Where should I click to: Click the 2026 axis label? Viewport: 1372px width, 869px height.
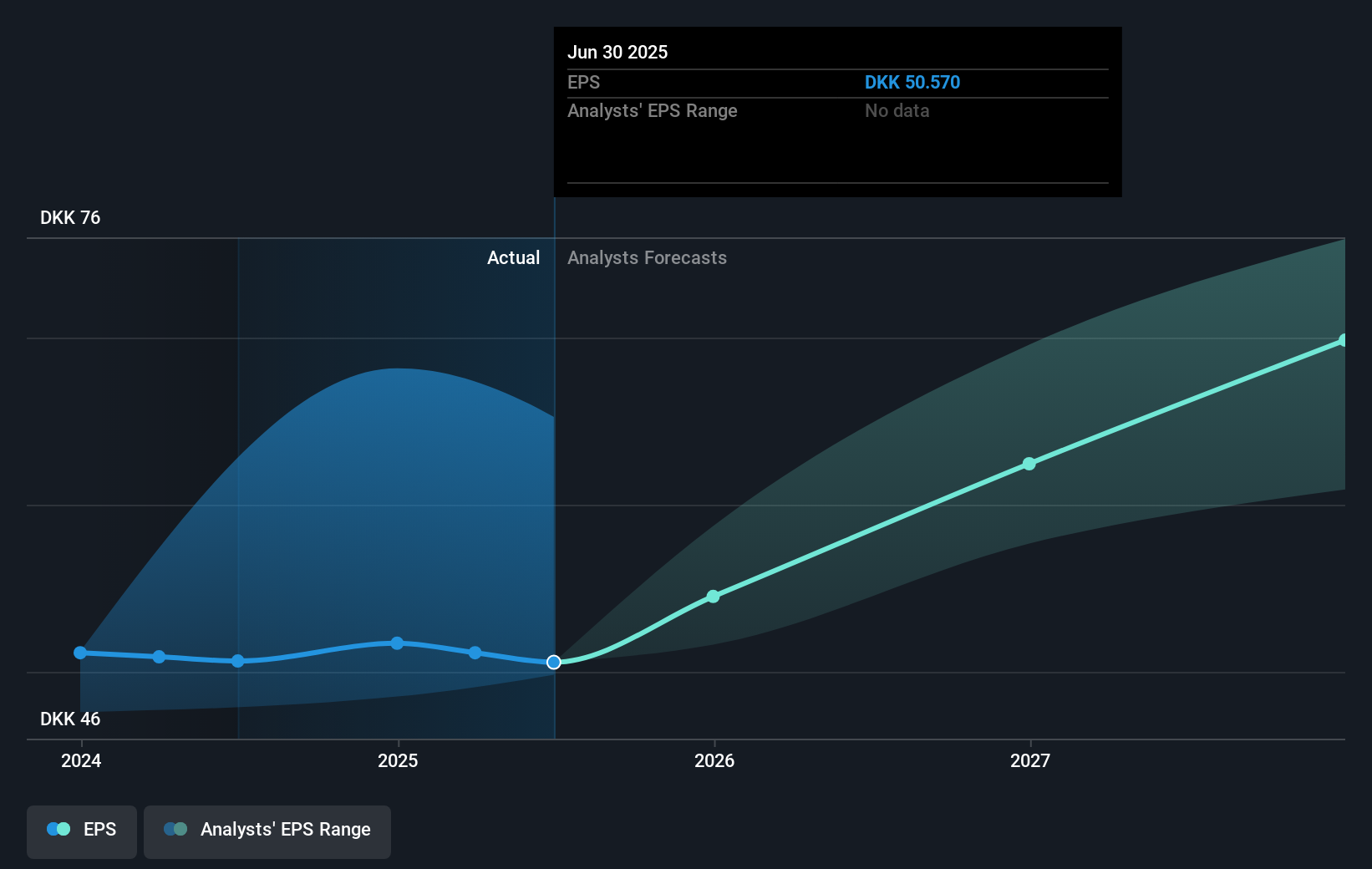[x=713, y=760]
